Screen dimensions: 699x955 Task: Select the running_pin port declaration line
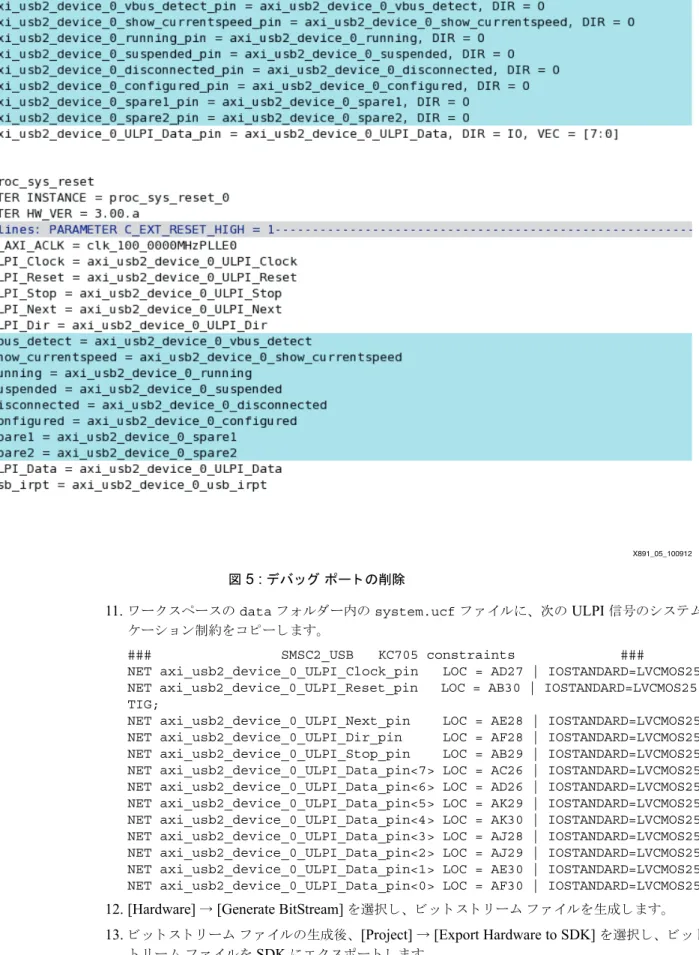click(x=242, y=38)
